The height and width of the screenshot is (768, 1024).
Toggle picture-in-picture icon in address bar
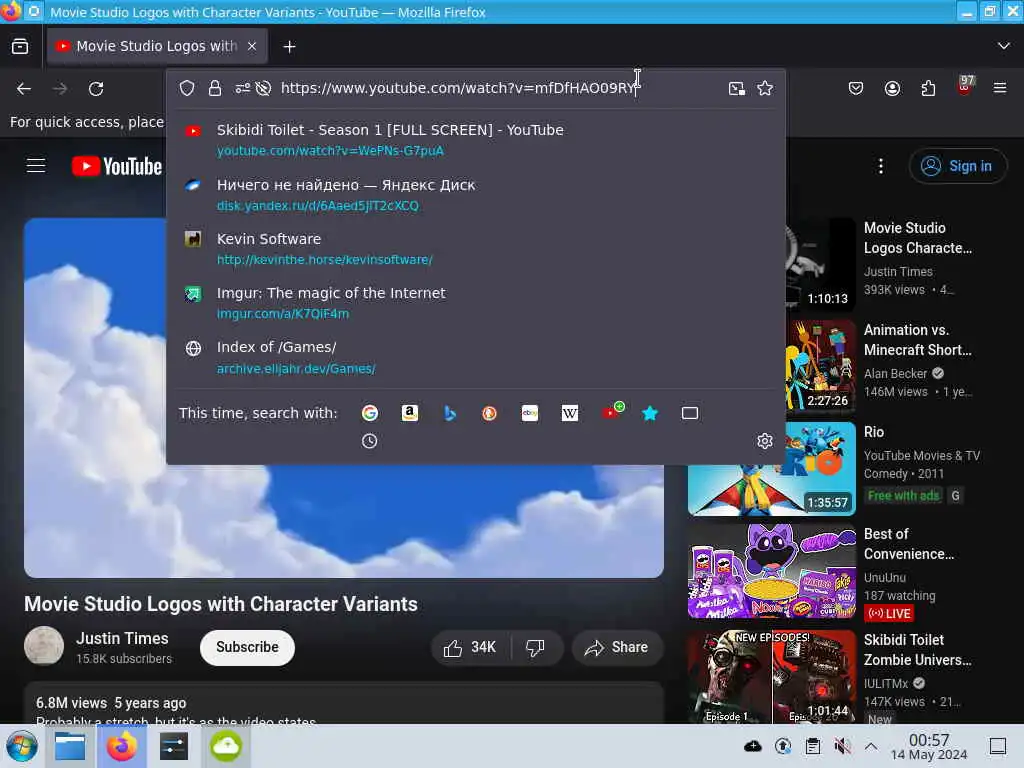point(737,88)
